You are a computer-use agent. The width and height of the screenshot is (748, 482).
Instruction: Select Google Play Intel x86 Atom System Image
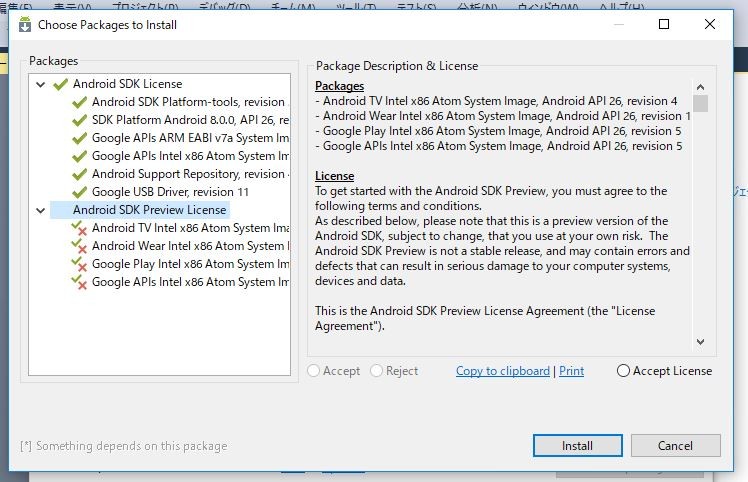pyautogui.click(x=190, y=264)
